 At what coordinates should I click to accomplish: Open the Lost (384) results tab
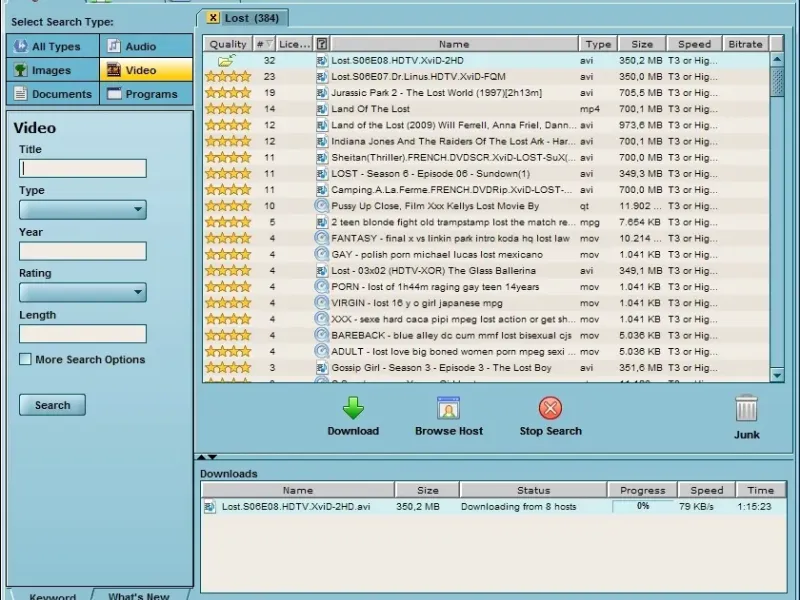tap(252, 18)
